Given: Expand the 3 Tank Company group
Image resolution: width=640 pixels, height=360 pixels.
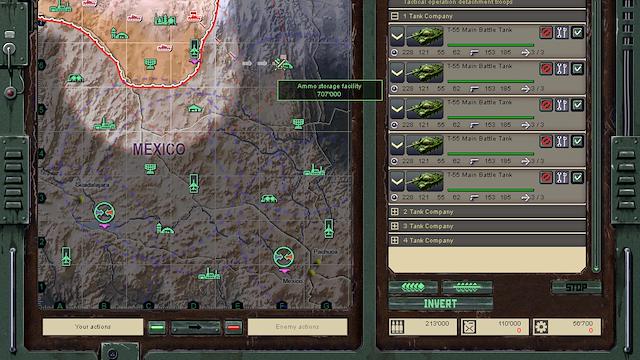Looking at the screenshot, I should click(395, 226).
